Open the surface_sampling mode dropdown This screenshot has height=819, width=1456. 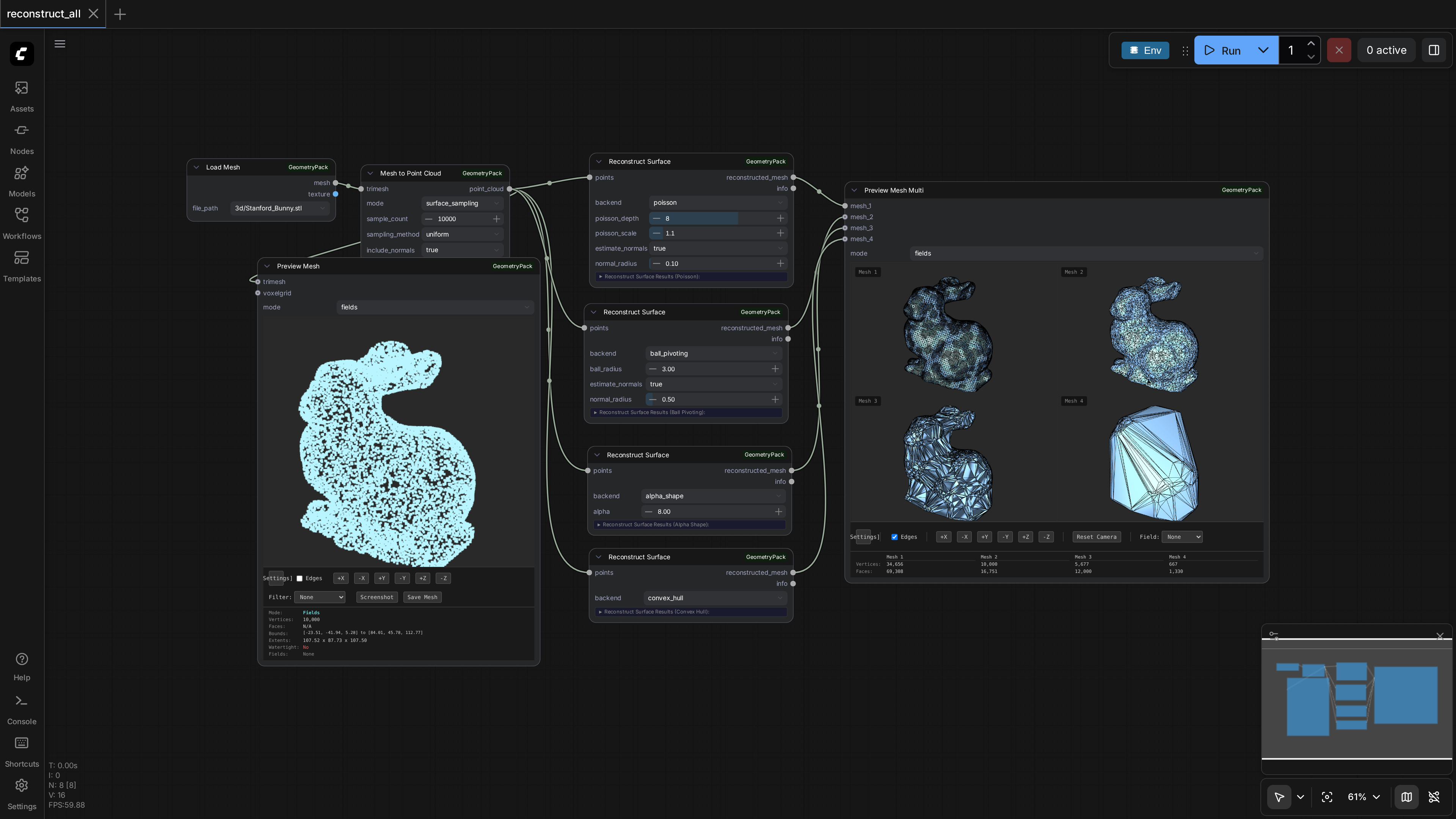click(462, 204)
